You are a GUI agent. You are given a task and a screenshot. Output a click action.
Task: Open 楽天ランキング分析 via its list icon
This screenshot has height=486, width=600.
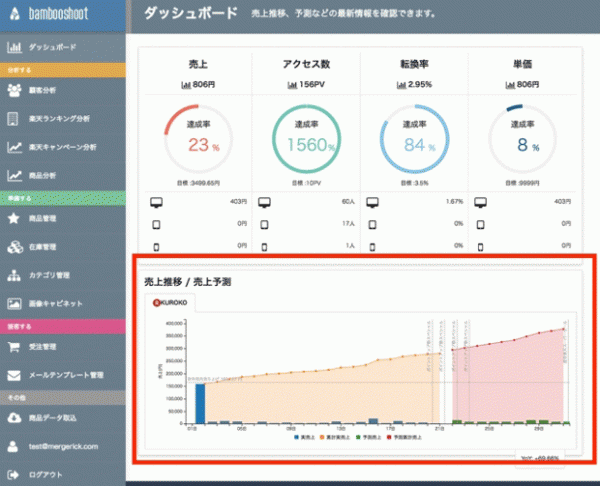click(x=13, y=119)
